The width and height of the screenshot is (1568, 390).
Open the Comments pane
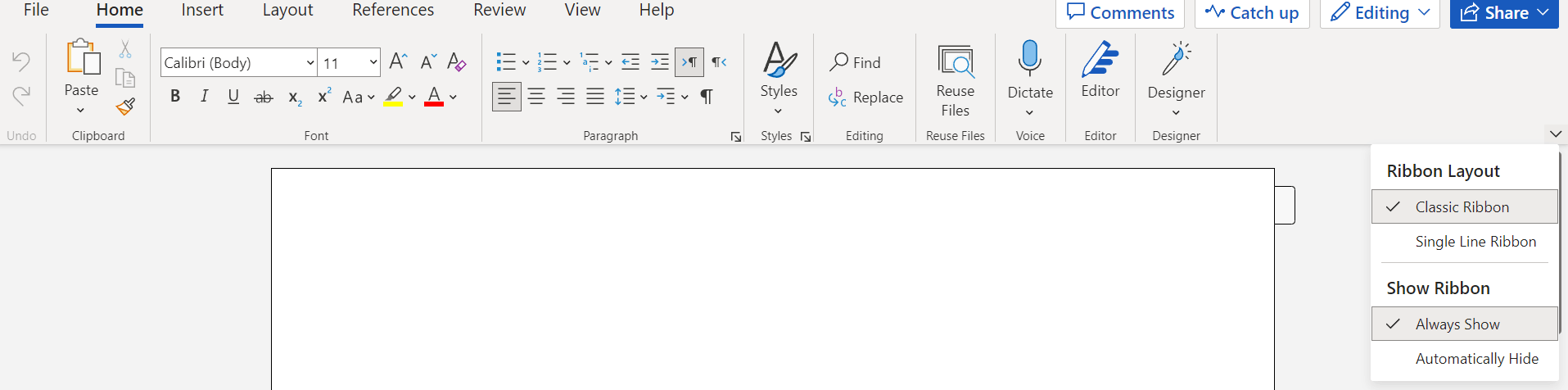pyautogui.click(x=1120, y=12)
